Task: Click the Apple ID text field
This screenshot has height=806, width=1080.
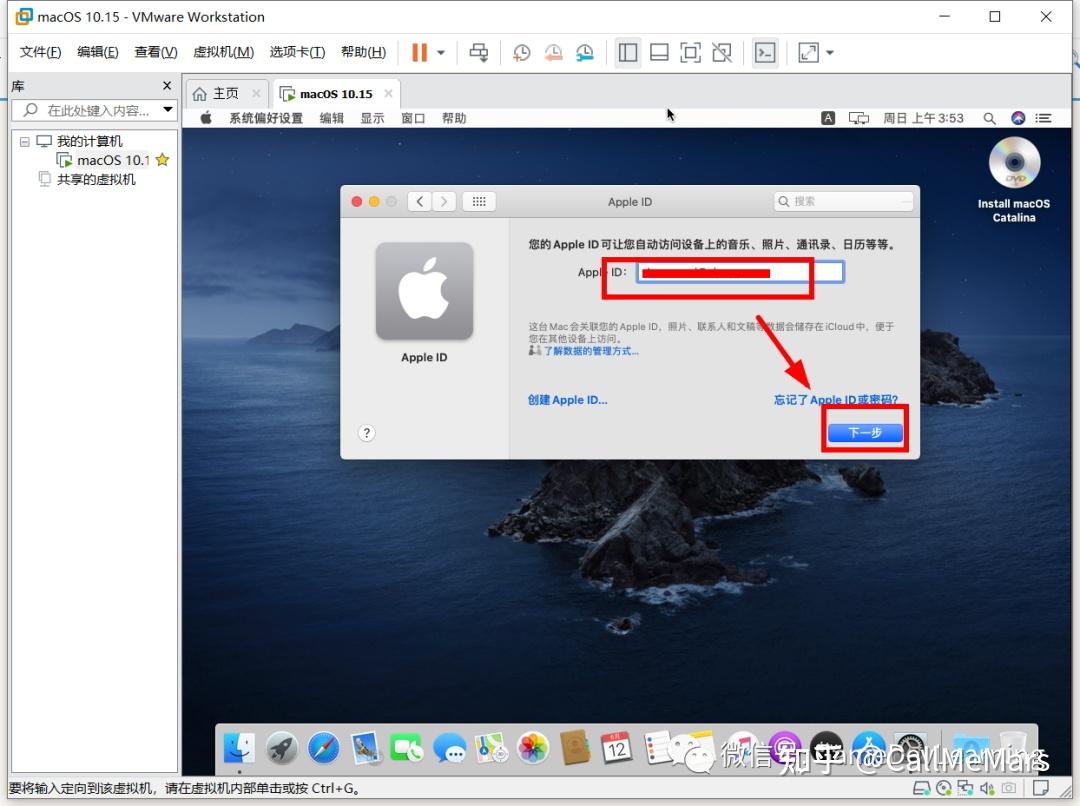Action: [740, 272]
